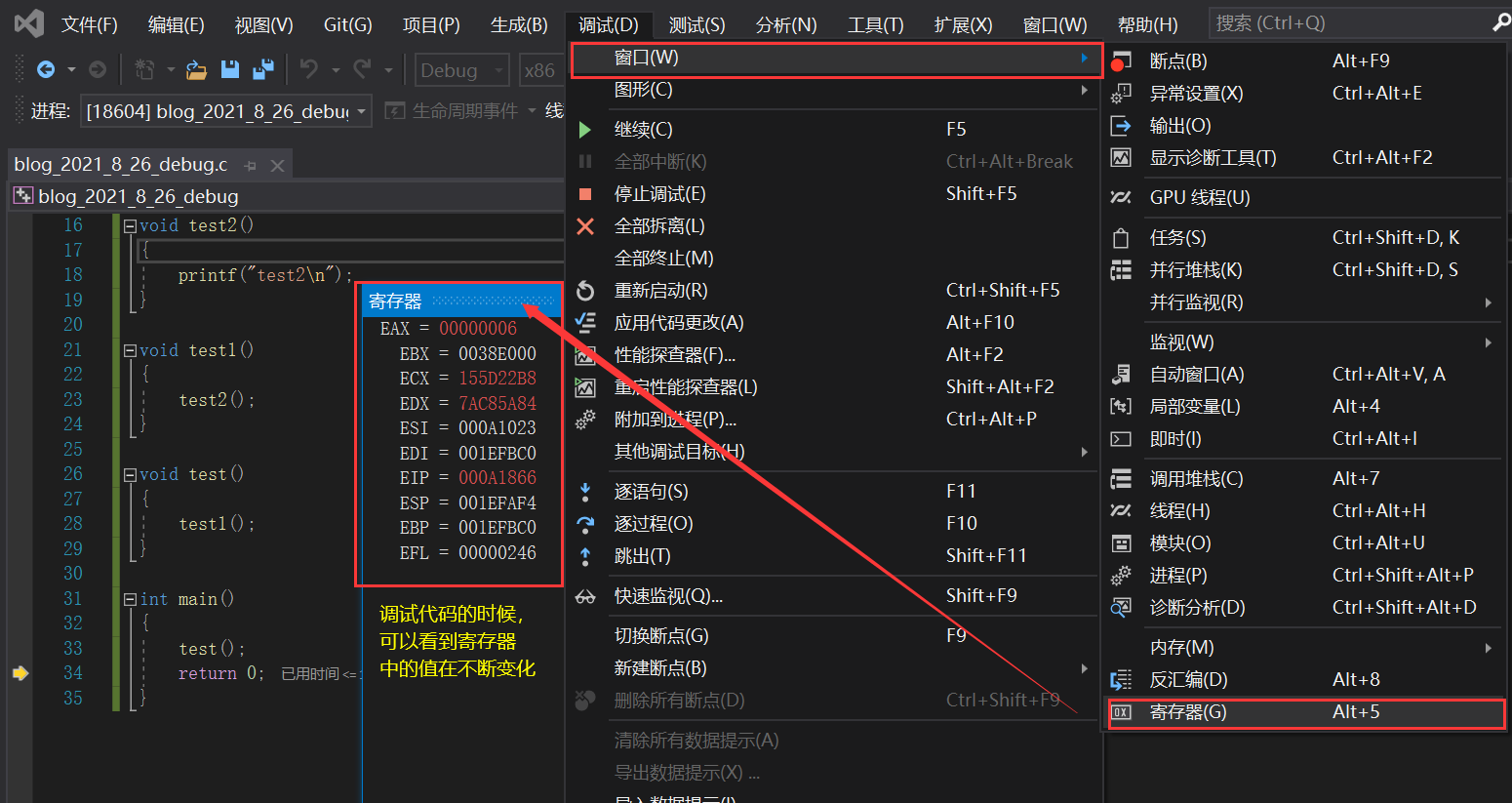This screenshot has height=803, width=1512.
Task: Click the Parallel Stacks icon in submenu
Action: click(1121, 270)
